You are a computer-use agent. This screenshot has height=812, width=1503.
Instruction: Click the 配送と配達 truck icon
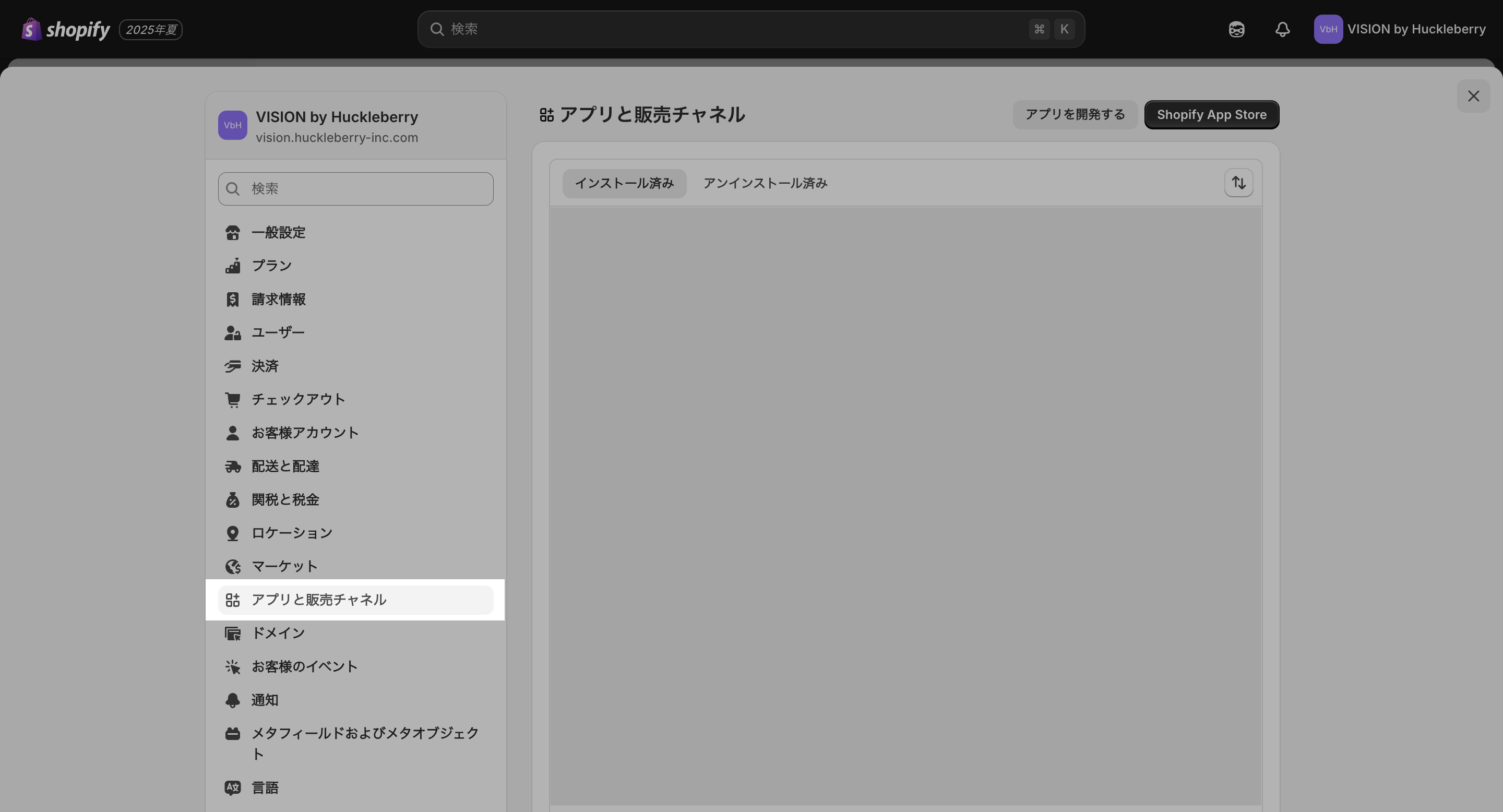click(233, 467)
